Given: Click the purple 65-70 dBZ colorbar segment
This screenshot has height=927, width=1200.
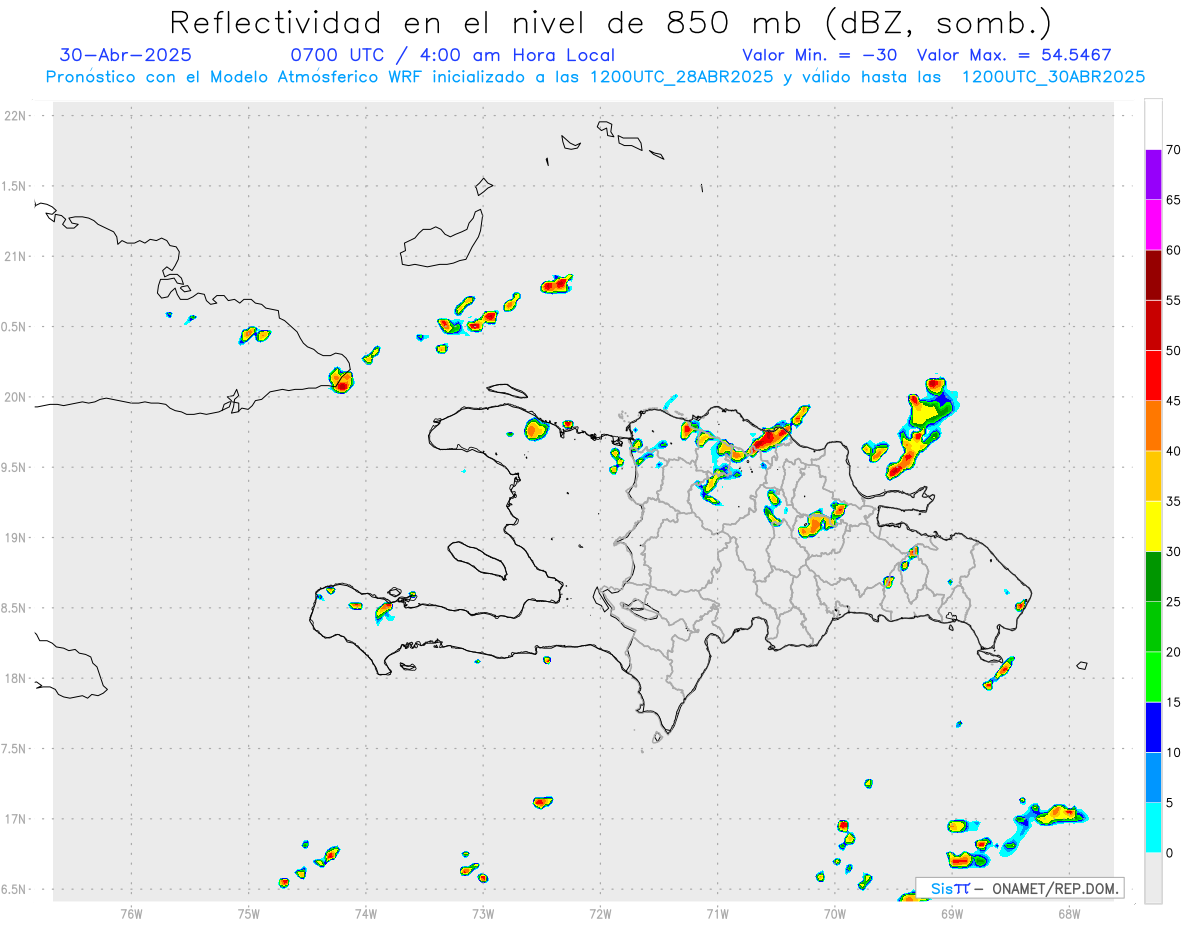Looking at the screenshot, I should (1153, 175).
